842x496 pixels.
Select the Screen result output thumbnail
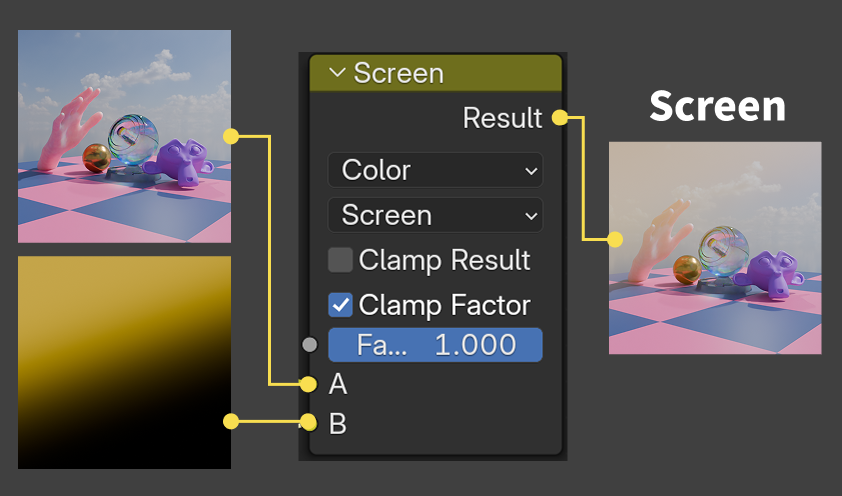click(x=715, y=248)
